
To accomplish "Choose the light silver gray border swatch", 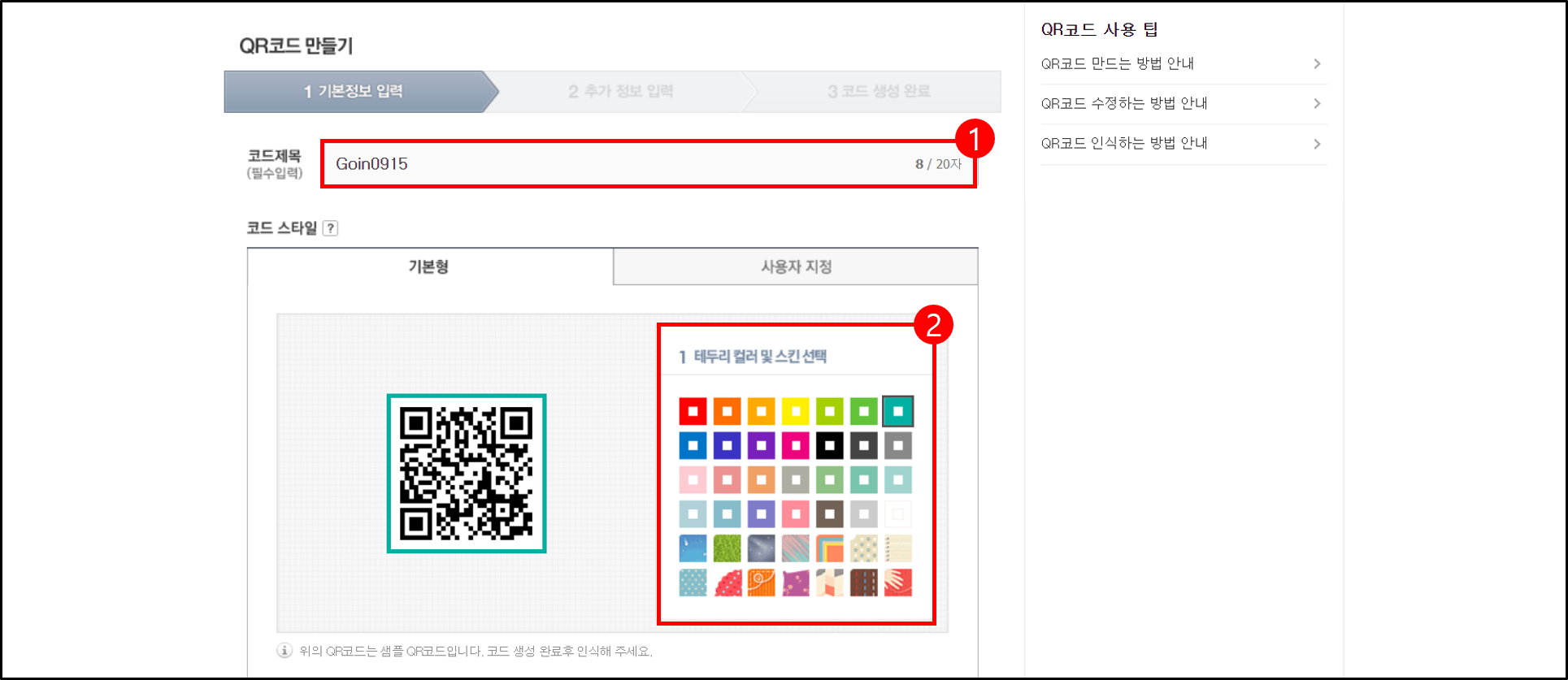I will (x=864, y=513).
